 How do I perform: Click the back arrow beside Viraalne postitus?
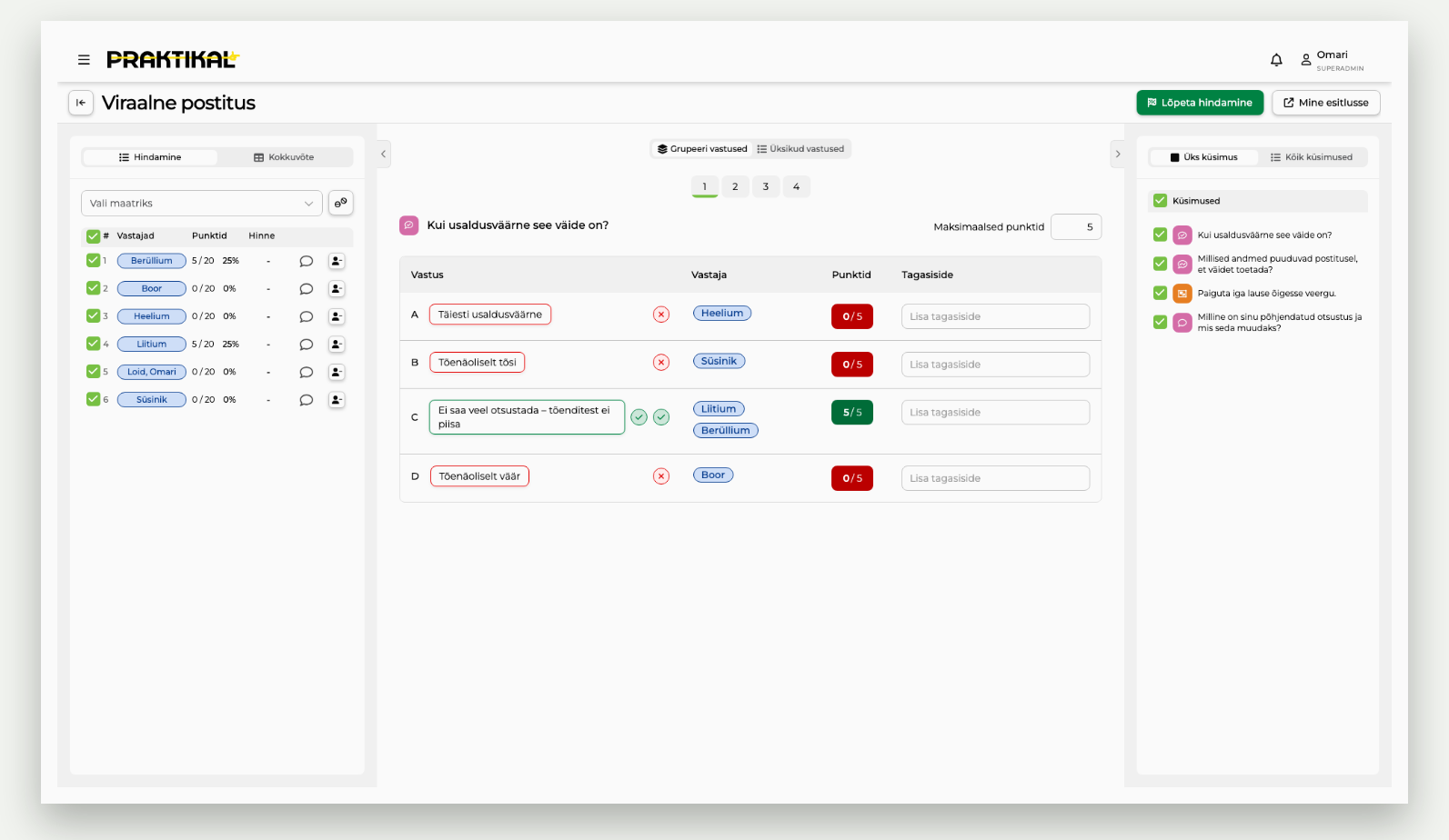click(81, 103)
